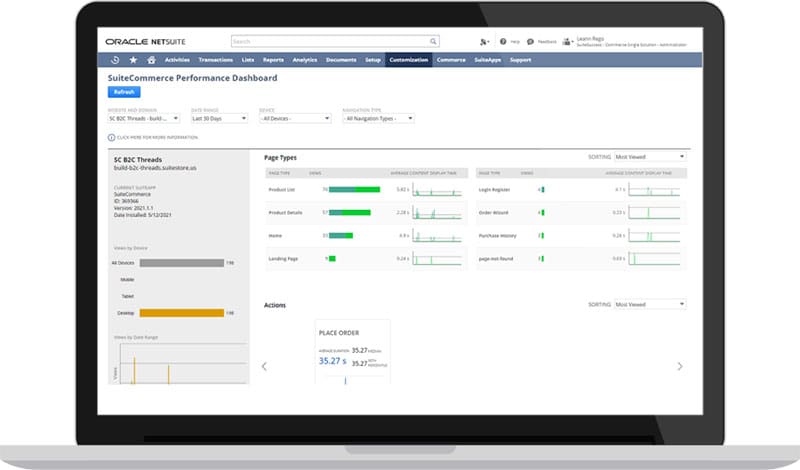
Task: Open the Actions sorting dropdown
Action: click(x=650, y=304)
